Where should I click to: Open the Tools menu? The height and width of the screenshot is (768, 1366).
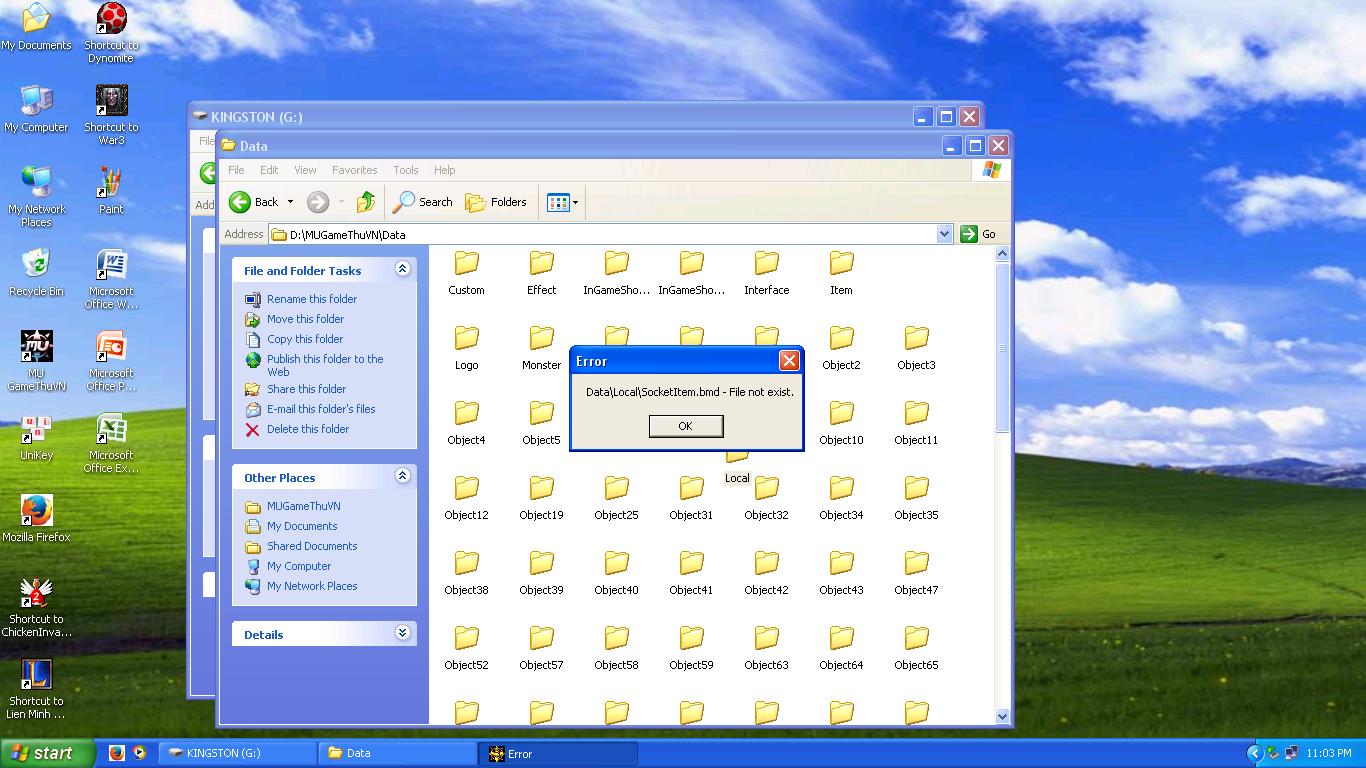[406, 170]
